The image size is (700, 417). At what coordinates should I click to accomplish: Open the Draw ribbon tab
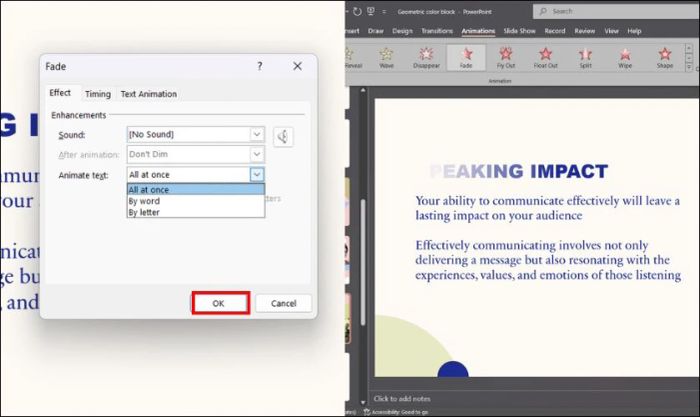[x=375, y=31]
